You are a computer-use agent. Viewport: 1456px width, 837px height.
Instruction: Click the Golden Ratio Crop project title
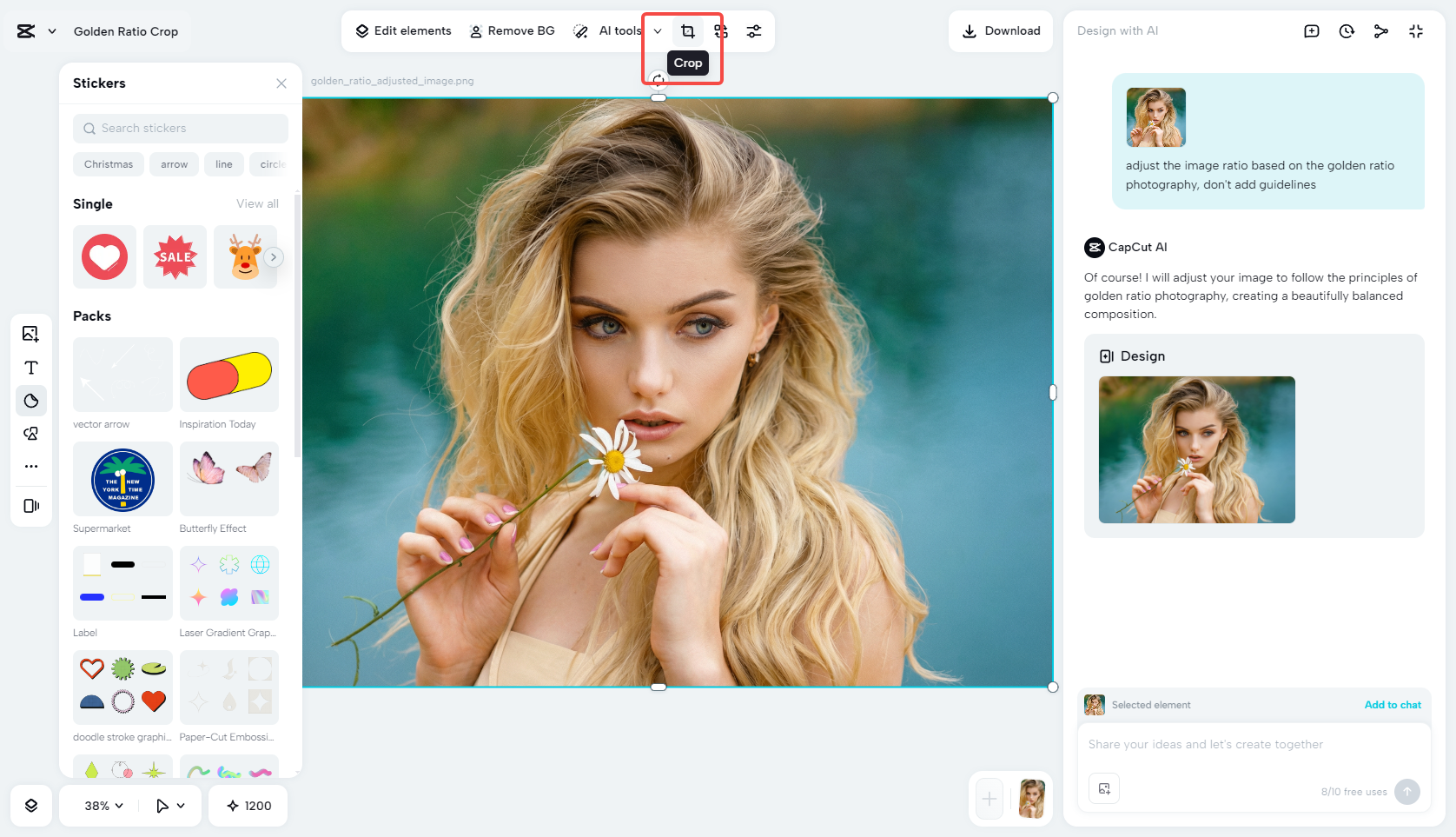(126, 31)
